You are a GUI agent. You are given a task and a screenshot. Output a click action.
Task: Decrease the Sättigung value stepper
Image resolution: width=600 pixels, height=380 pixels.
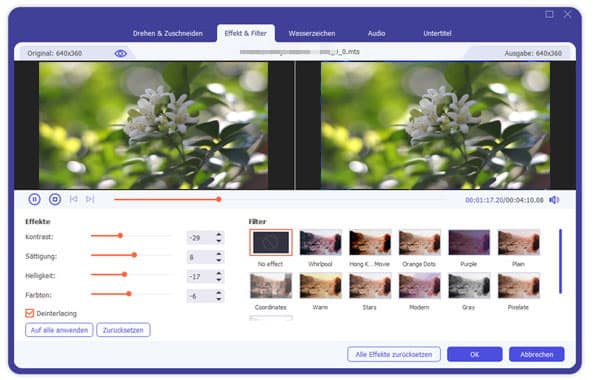218,260
